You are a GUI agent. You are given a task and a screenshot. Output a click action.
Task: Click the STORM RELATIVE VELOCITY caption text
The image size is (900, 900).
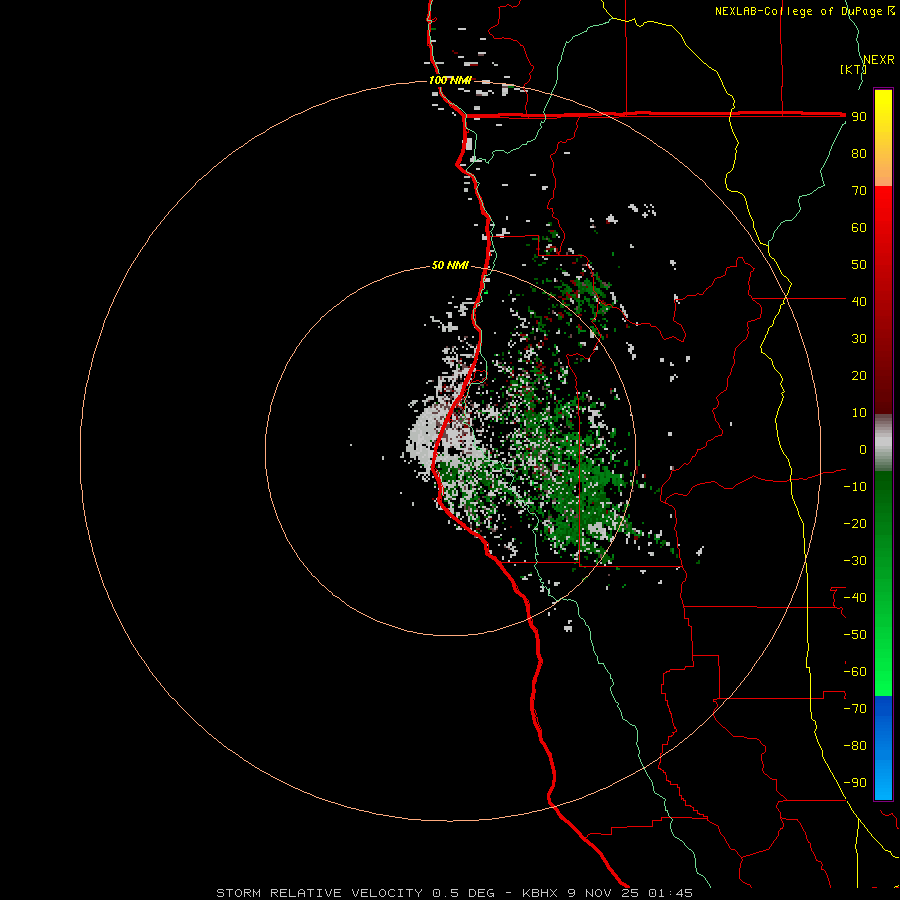[320, 893]
